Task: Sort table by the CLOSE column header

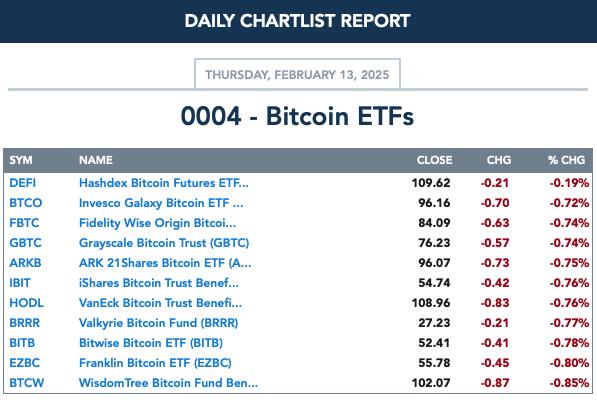Action: click(434, 160)
